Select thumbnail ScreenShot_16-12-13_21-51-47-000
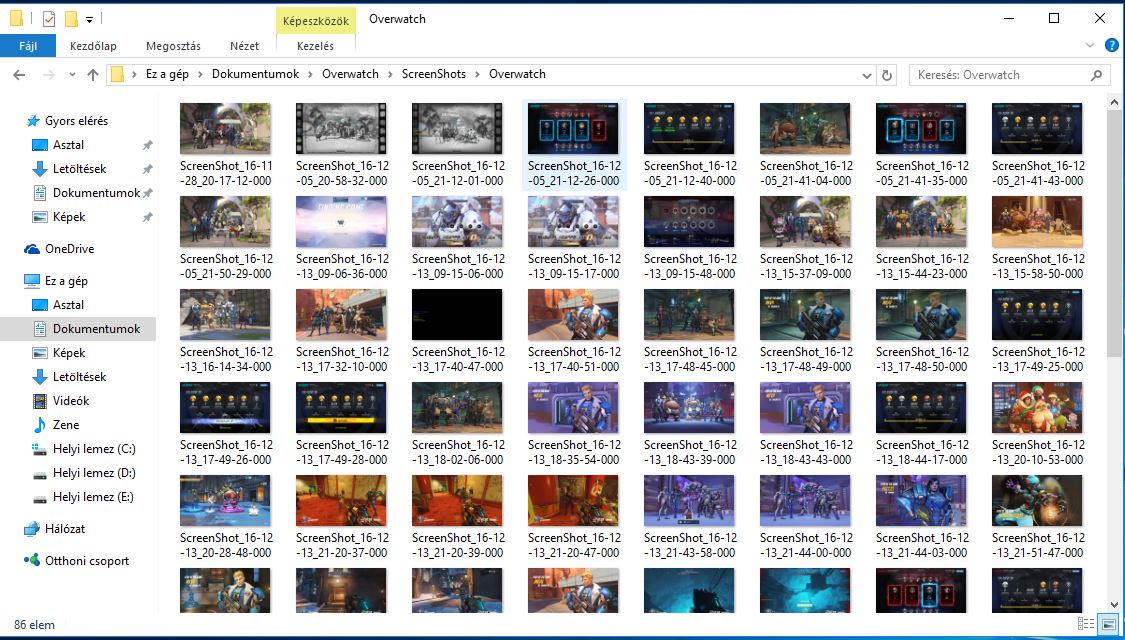1125x640 pixels. [1037, 501]
